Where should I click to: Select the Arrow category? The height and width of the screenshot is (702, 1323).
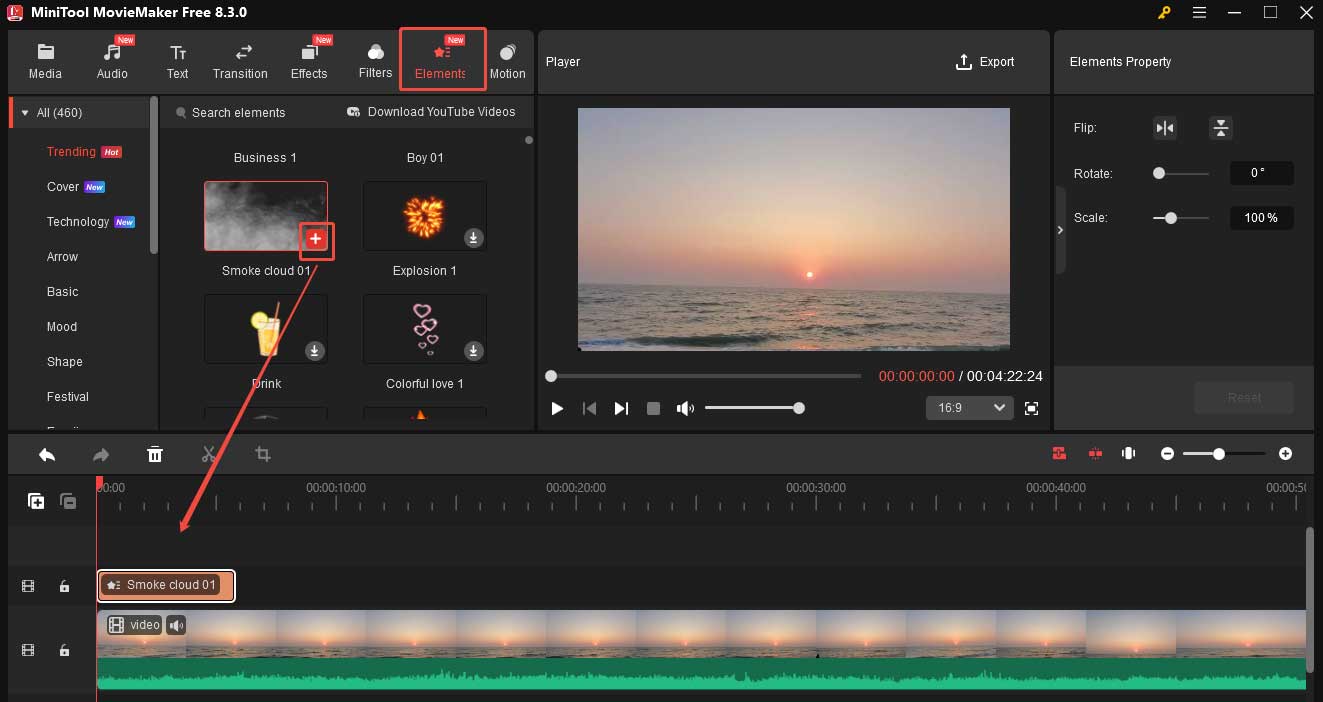(x=62, y=257)
